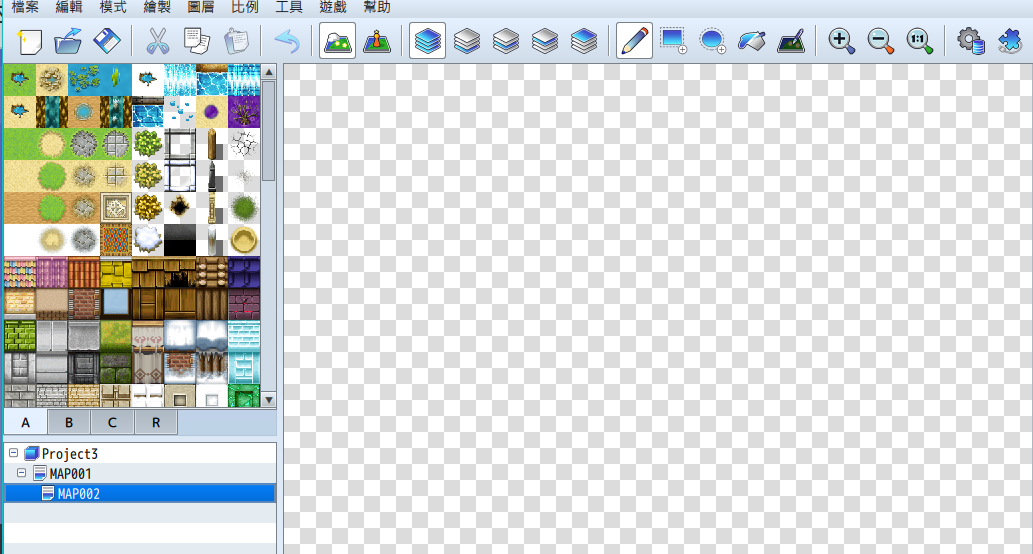
Task: Pick the white snowy bush tile
Action: (x=148, y=240)
